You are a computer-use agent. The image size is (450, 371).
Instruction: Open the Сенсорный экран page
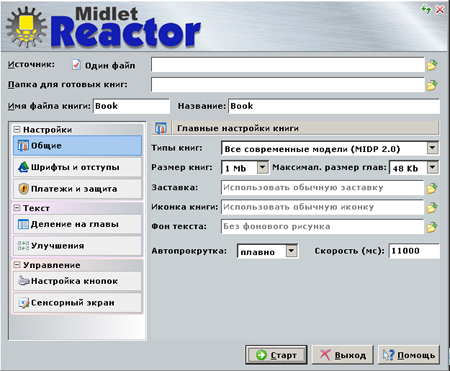[77, 303]
